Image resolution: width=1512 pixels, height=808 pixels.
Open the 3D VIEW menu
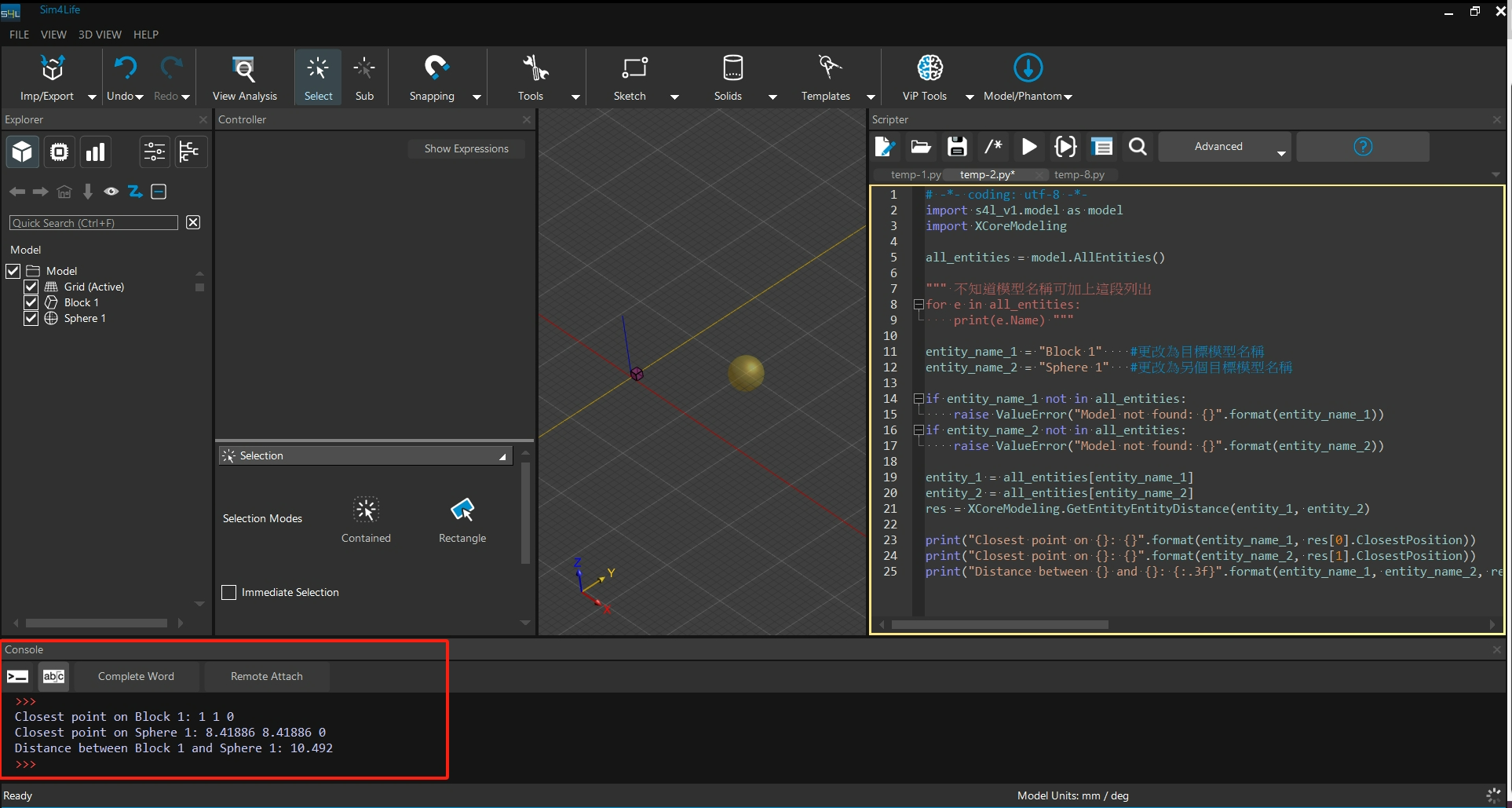click(100, 35)
